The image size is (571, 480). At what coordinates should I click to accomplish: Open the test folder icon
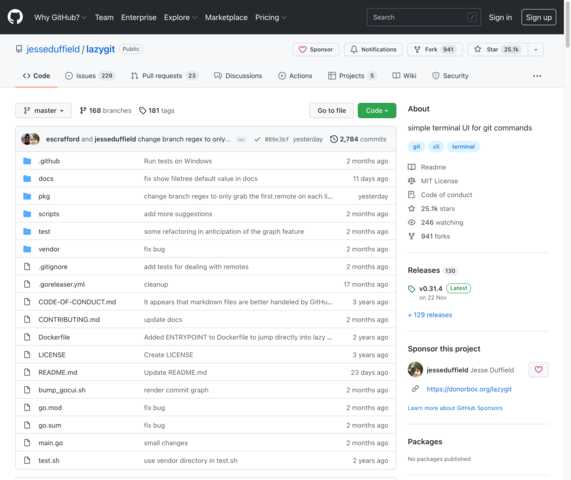pos(27,231)
